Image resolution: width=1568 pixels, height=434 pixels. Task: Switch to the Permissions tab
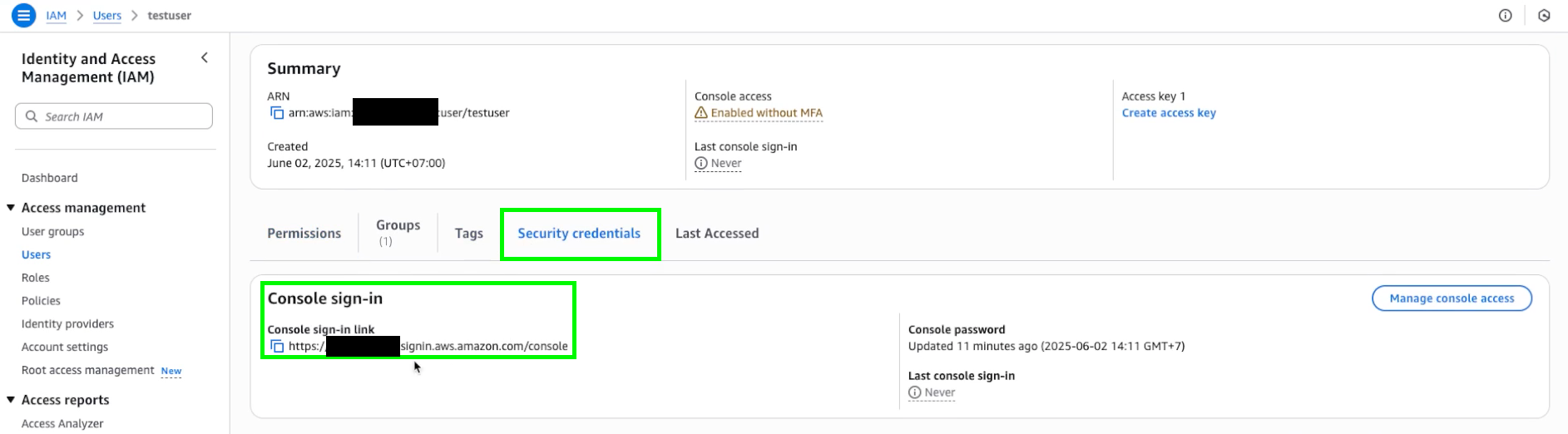(x=304, y=234)
